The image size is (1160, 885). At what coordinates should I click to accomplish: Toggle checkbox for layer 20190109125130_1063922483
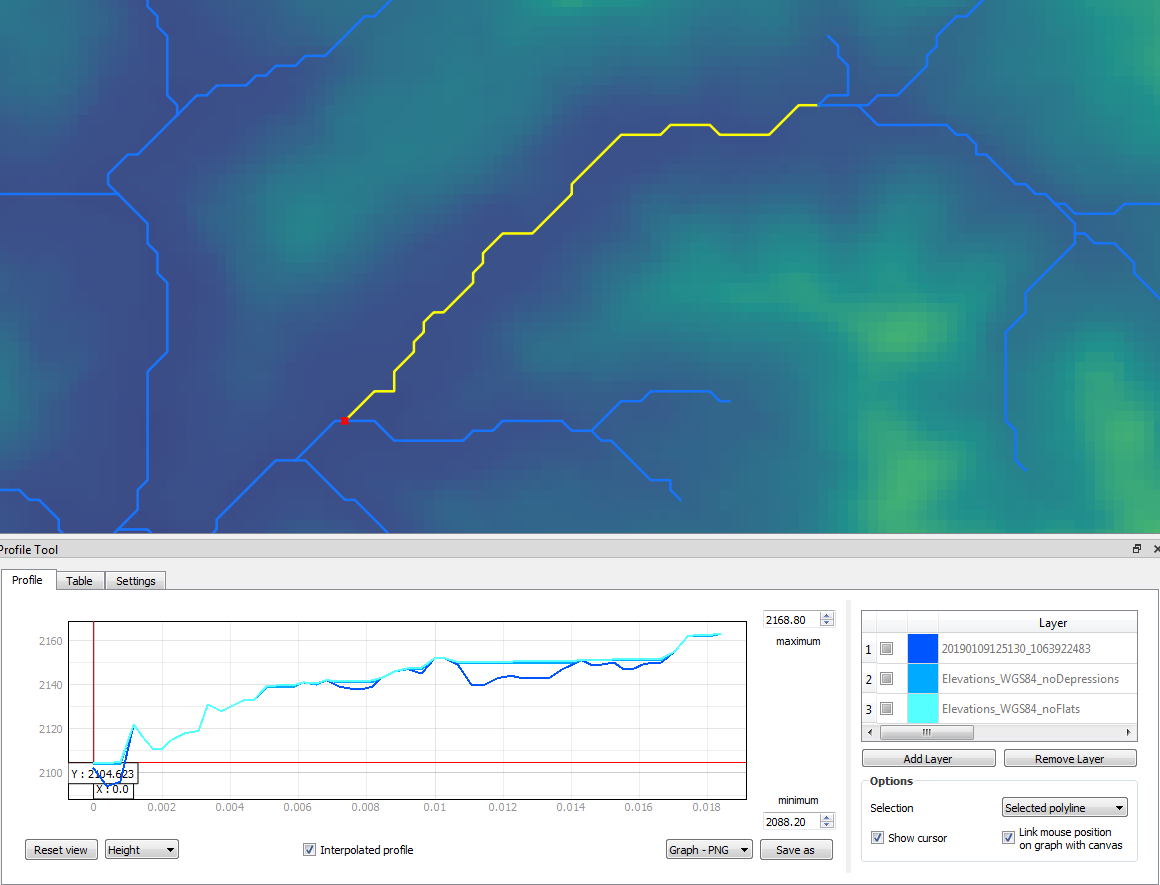point(886,649)
